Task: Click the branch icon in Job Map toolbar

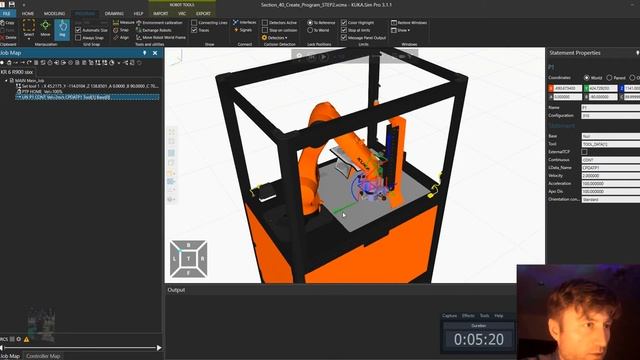Action: pyautogui.click(x=125, y=63)
